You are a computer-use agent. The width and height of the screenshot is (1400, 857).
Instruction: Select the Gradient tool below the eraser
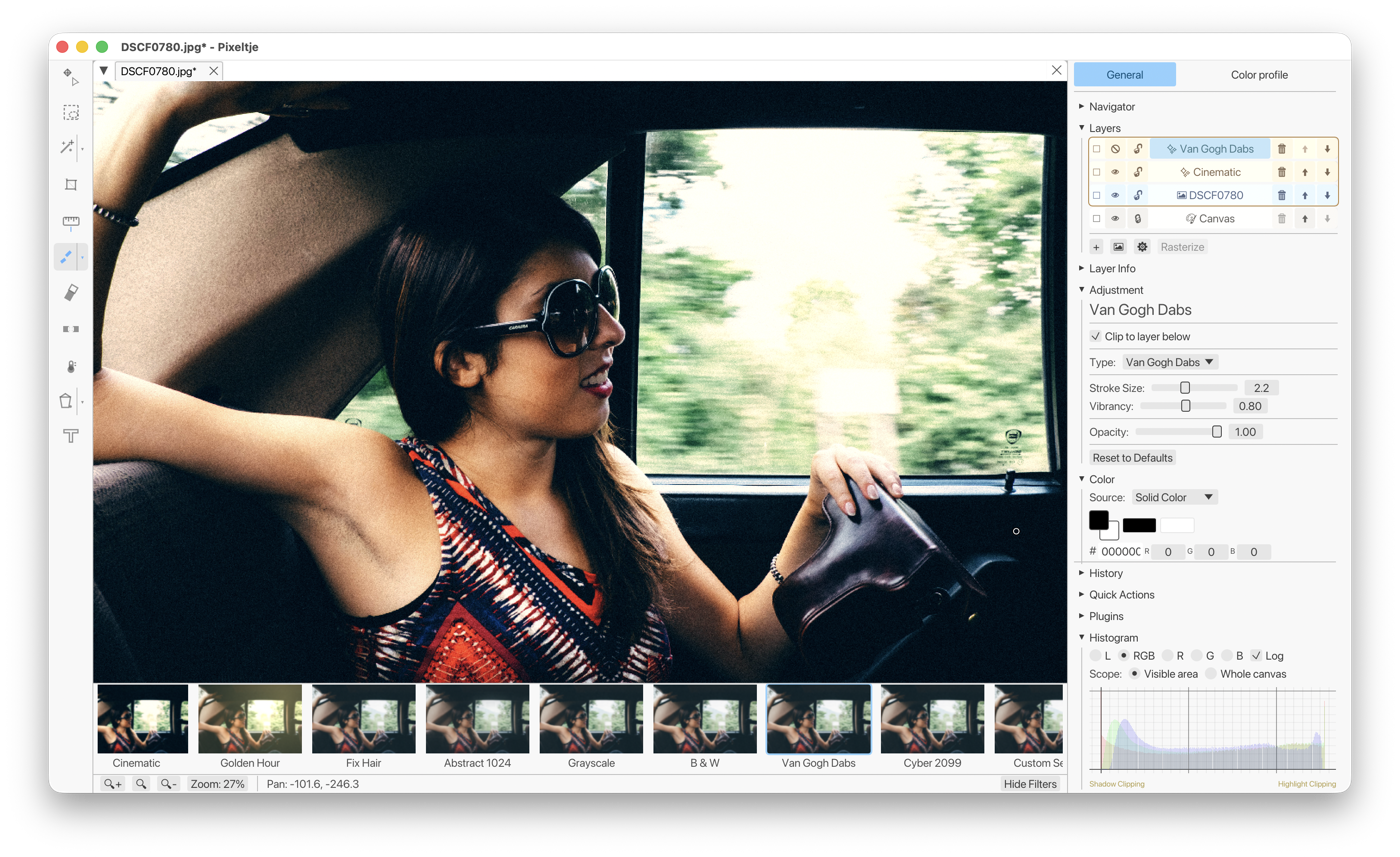[70, 328]
